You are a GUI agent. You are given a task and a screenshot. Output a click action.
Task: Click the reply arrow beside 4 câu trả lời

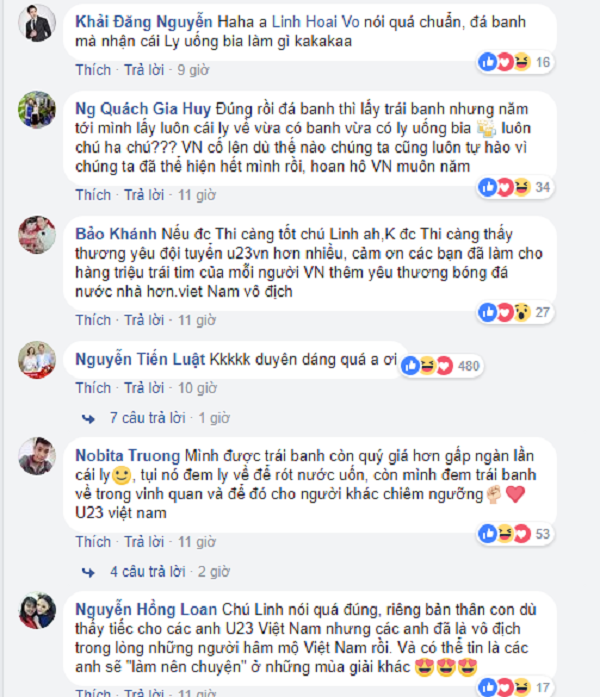[x=88, y=572]
